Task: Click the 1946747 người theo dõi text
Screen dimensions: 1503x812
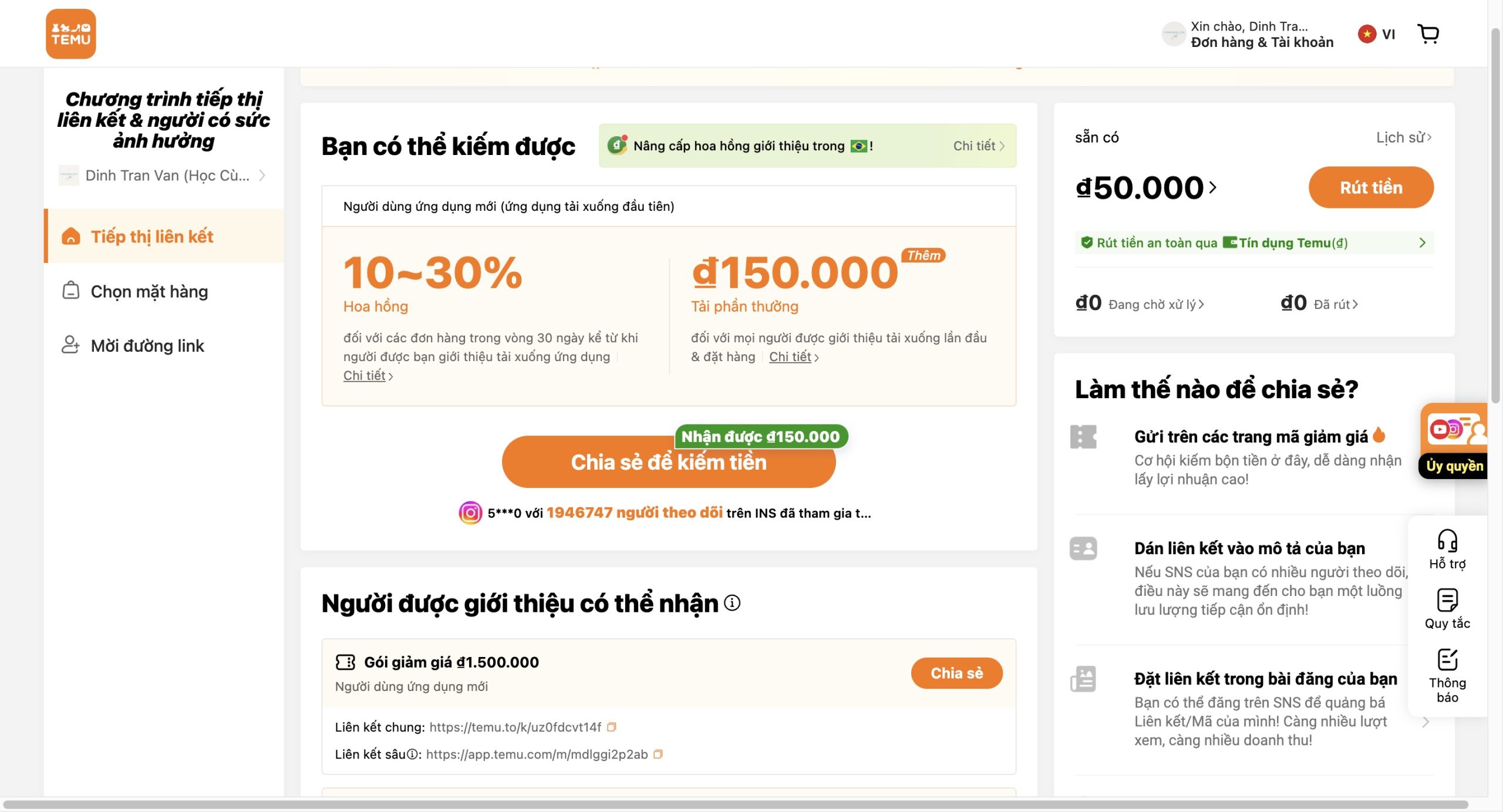Action: 634,513
